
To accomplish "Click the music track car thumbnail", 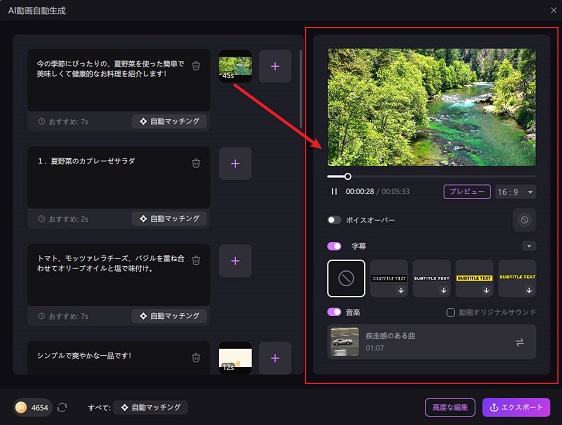I will click(344, 342).
